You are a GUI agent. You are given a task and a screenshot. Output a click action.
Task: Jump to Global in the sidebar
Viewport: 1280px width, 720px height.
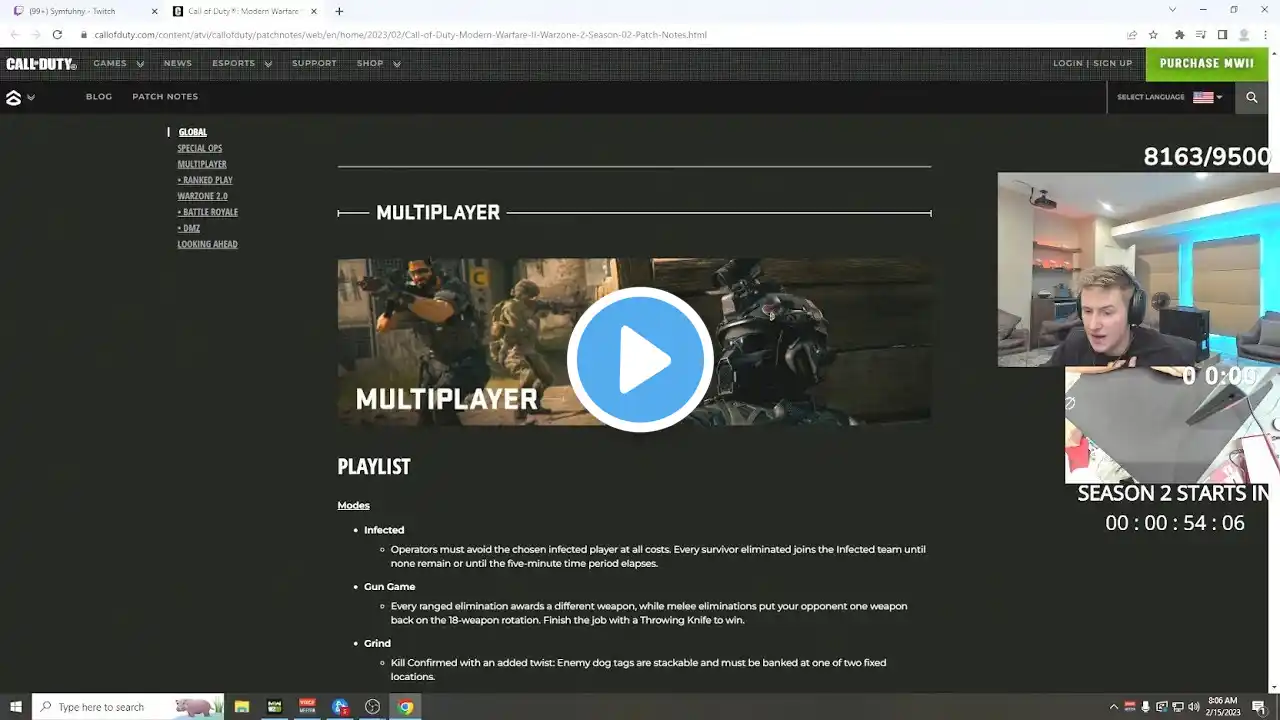(x=193, y=132)
